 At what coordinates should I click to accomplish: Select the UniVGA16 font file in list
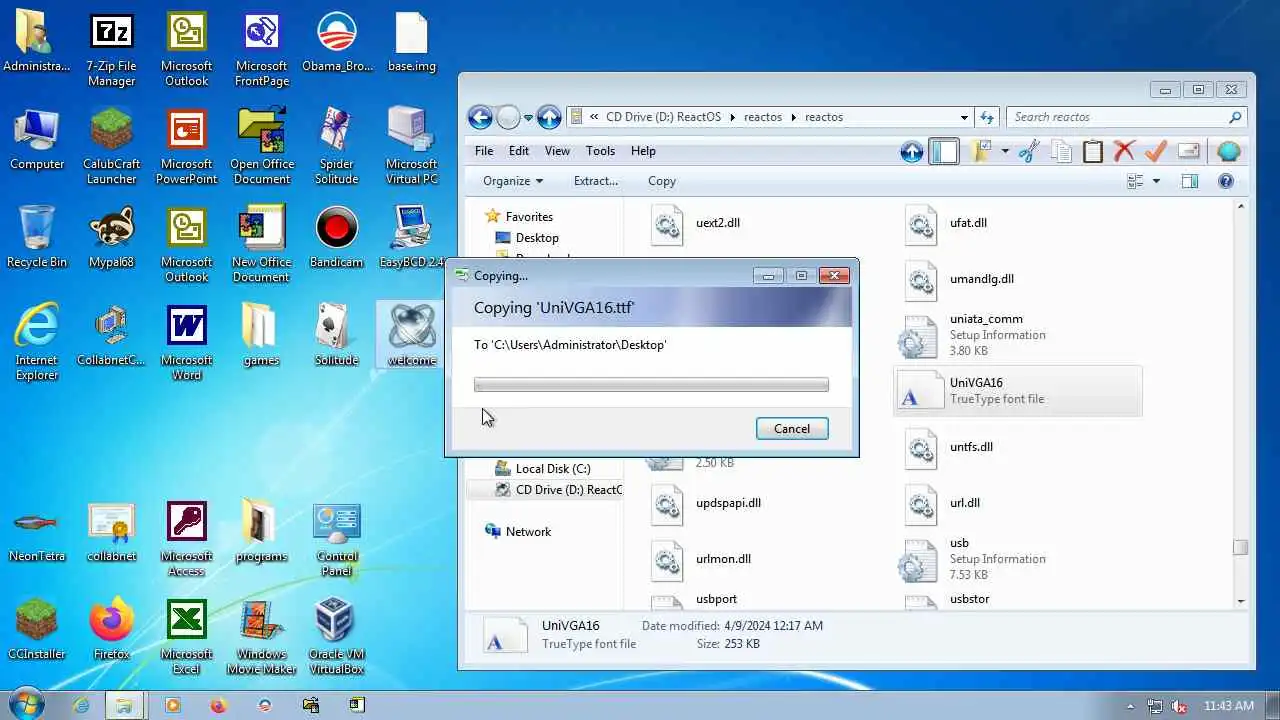[1018, 391]
